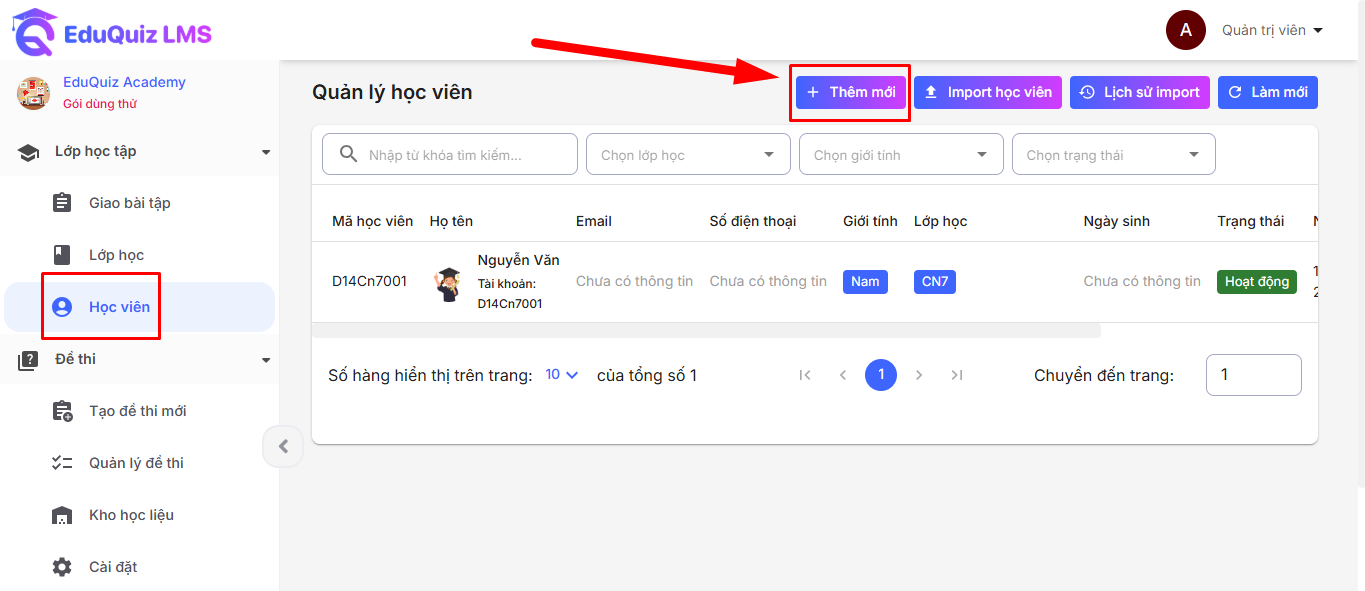Open the student avatar of Nguyễn Văn
The height and width of the screenshot is (591, 1365).
coord(448,283)
